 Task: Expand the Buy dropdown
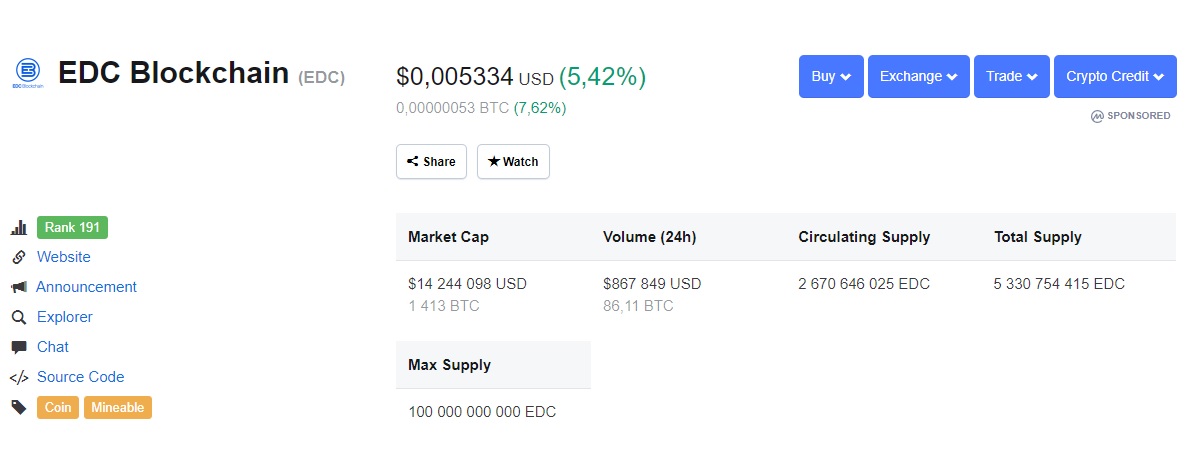point(831,76)
